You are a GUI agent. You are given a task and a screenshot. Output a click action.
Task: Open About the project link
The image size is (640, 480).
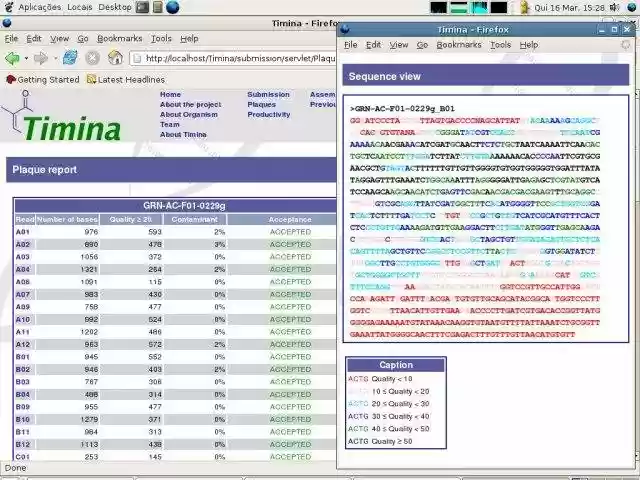(190, 104)
